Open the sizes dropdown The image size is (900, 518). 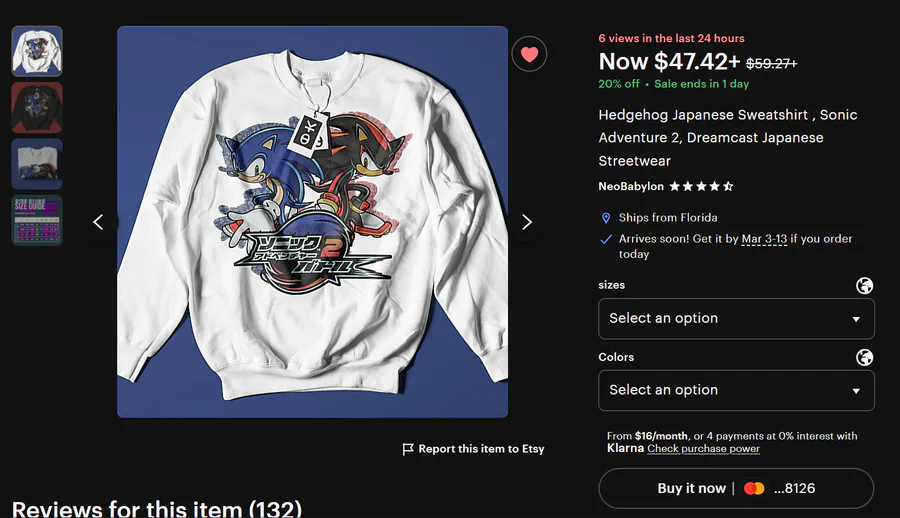pyautogui.click(x=736, y=319)
